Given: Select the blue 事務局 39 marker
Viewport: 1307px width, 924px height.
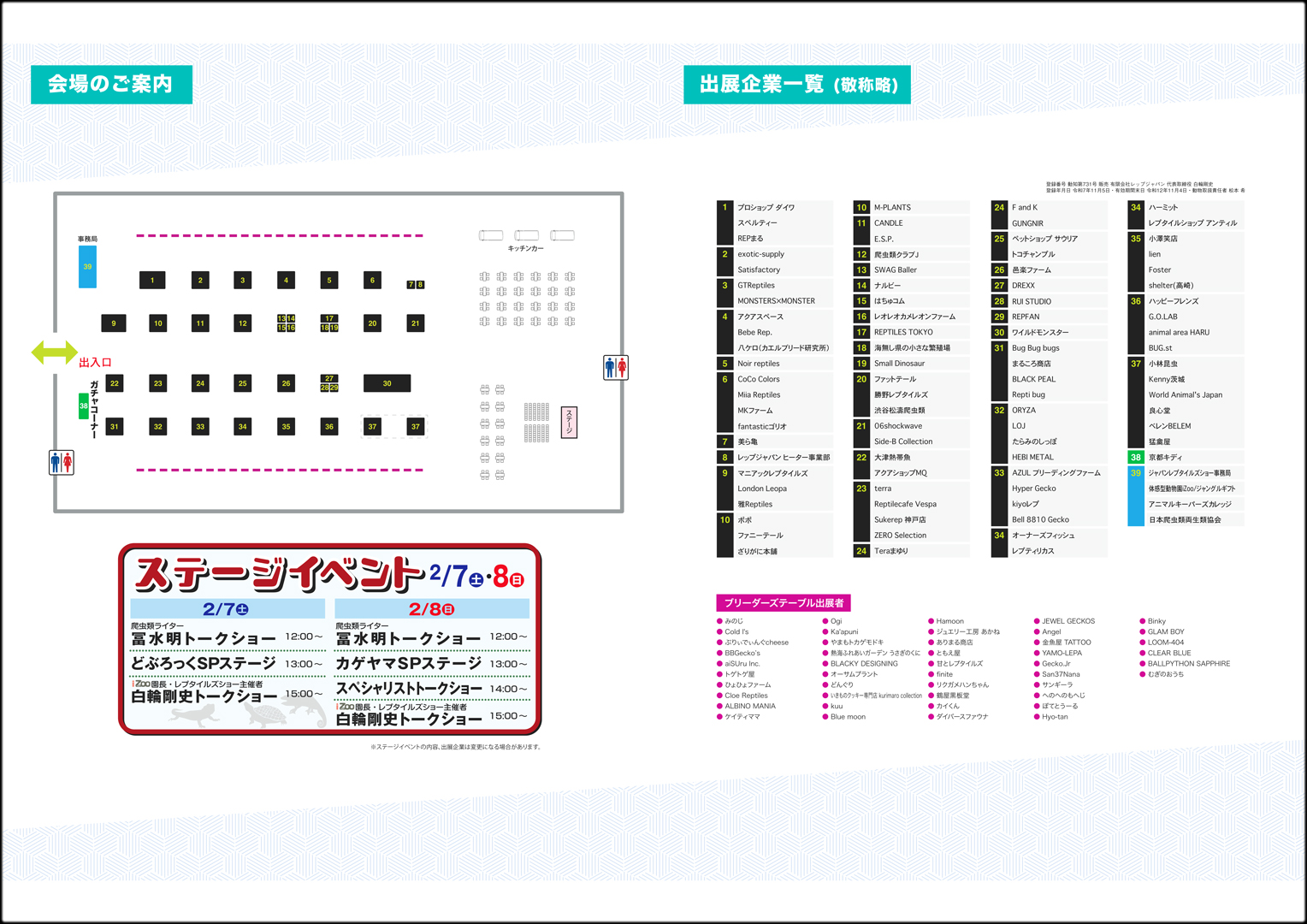Looking at the screenshot, I should (x=86, y=266).
